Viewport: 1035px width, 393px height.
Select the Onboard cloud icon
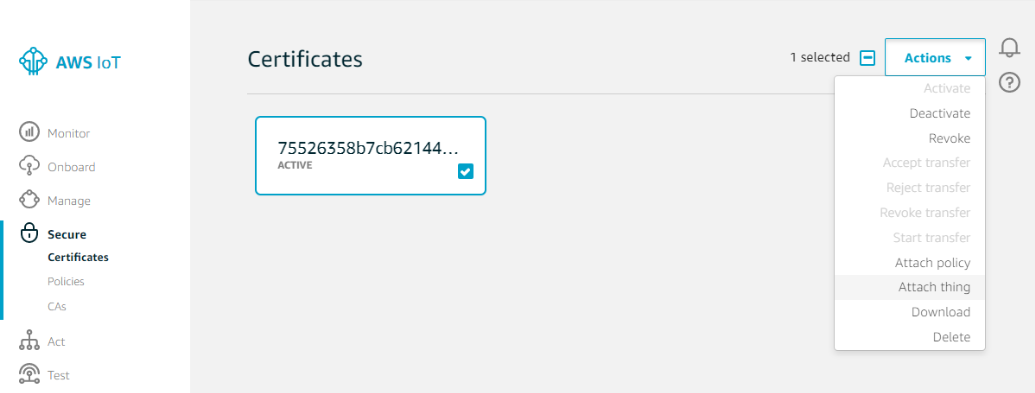[30, 166]
